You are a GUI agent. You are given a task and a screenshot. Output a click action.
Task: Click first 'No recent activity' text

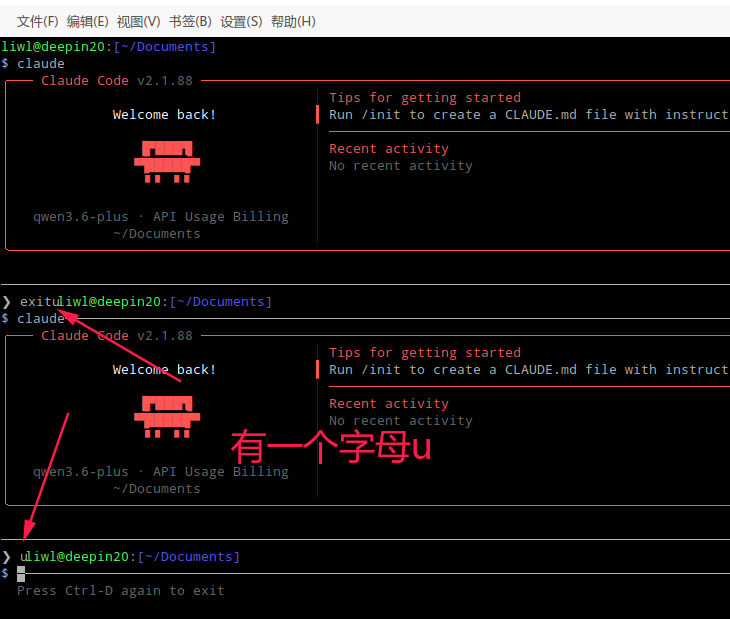pos(401,166)
